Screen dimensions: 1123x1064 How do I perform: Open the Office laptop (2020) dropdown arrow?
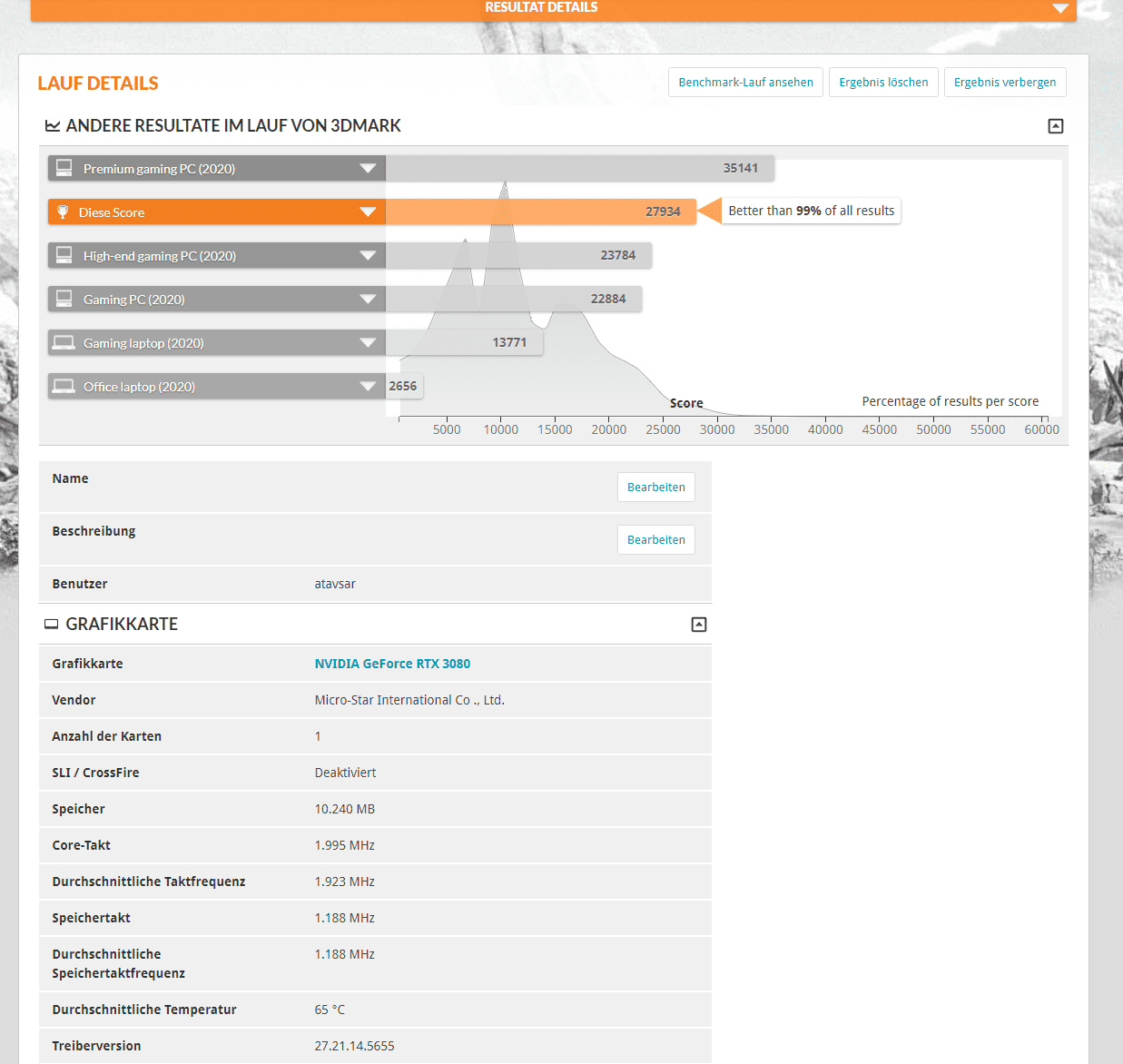(x=368, y=387)
